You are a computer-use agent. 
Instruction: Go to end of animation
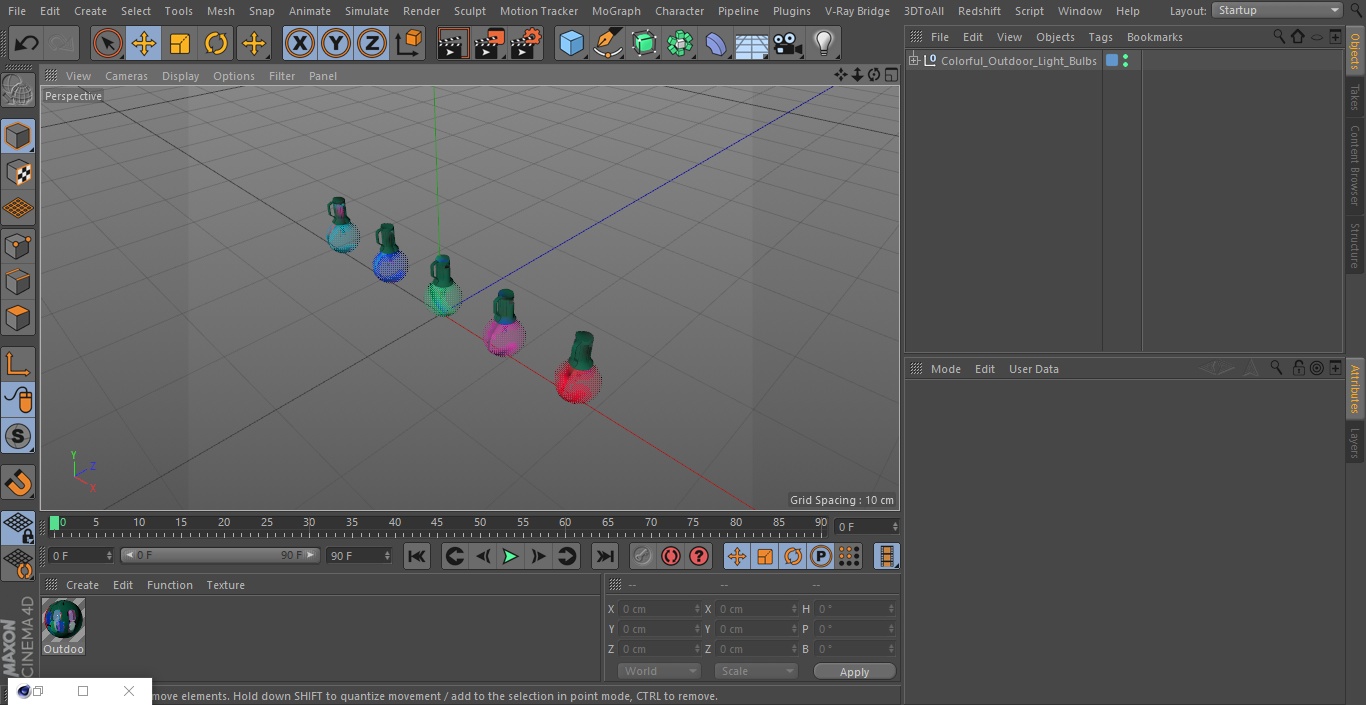(x=605, y=557)
